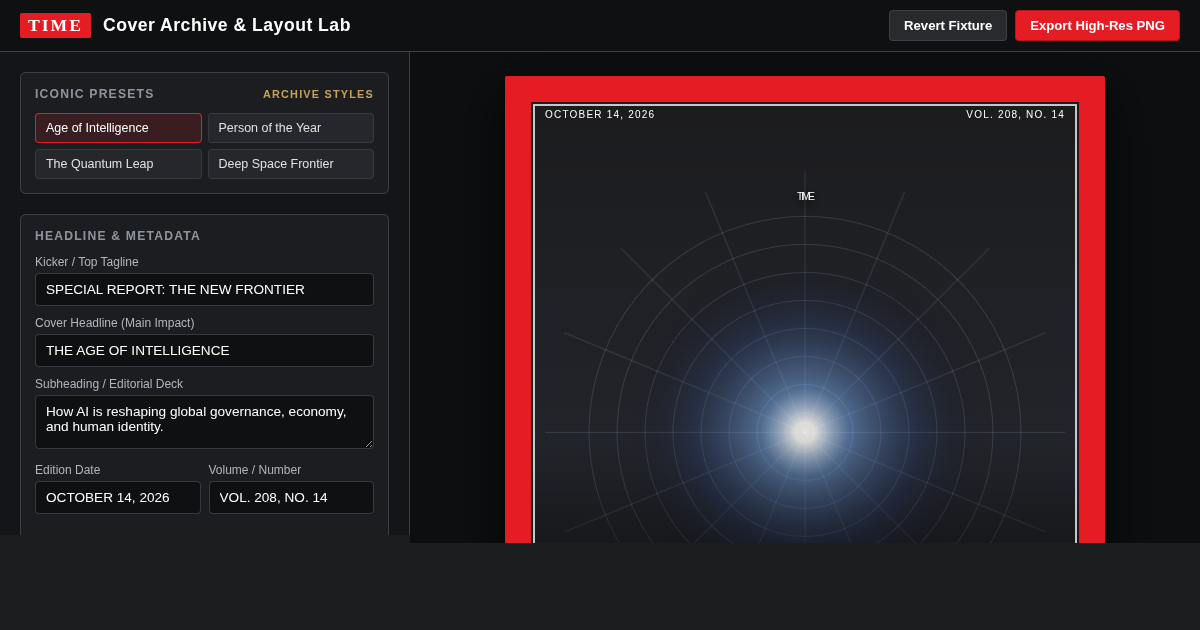This screenshot has height=630, width=1200.
Task: Click the small TIME masthead on cover
Action: click(805, 196)
